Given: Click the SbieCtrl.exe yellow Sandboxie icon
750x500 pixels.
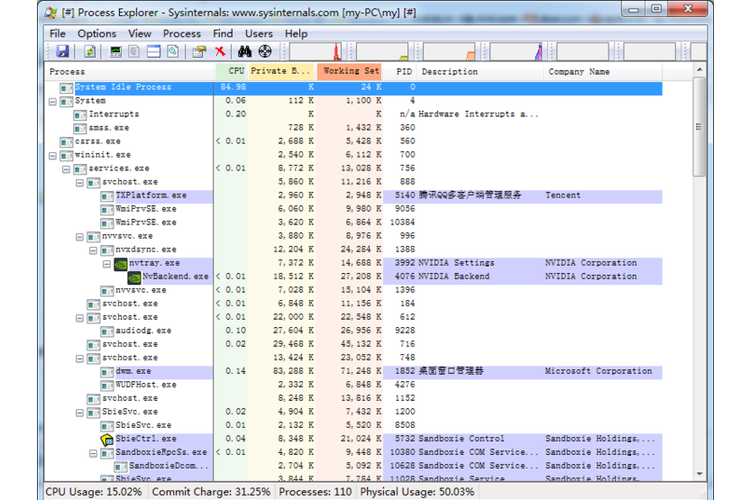Looking at the screenshot, I should (x=107, y=439).
